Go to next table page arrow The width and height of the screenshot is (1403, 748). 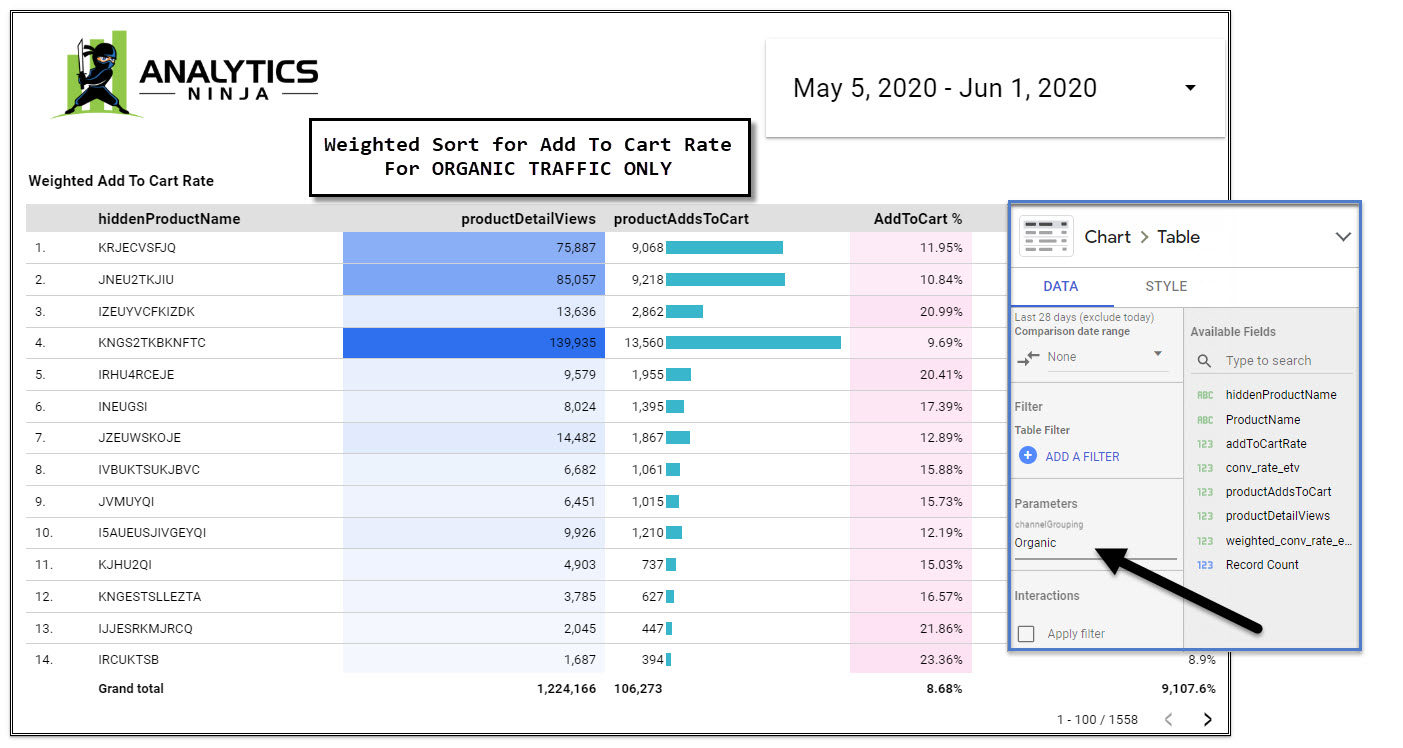coord(1207,719)
